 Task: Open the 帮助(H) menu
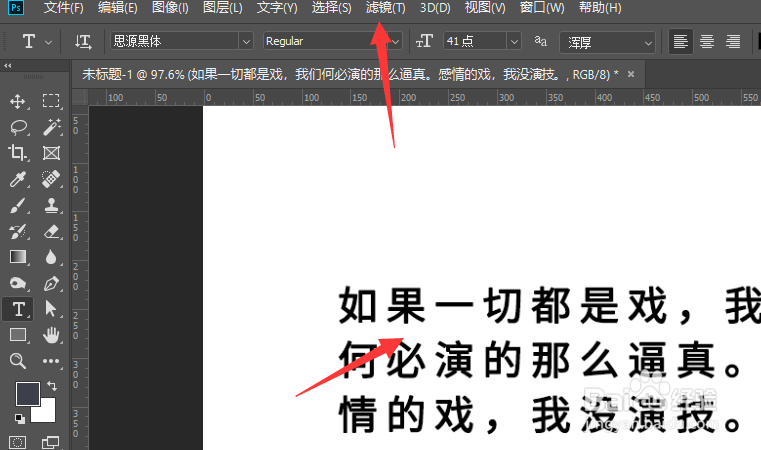coord(600,8)
